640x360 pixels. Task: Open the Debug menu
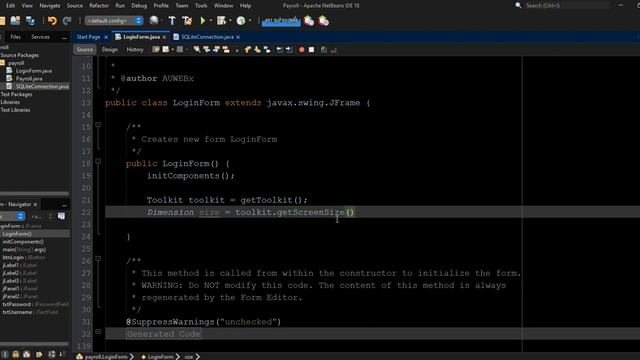coord(139,6)
